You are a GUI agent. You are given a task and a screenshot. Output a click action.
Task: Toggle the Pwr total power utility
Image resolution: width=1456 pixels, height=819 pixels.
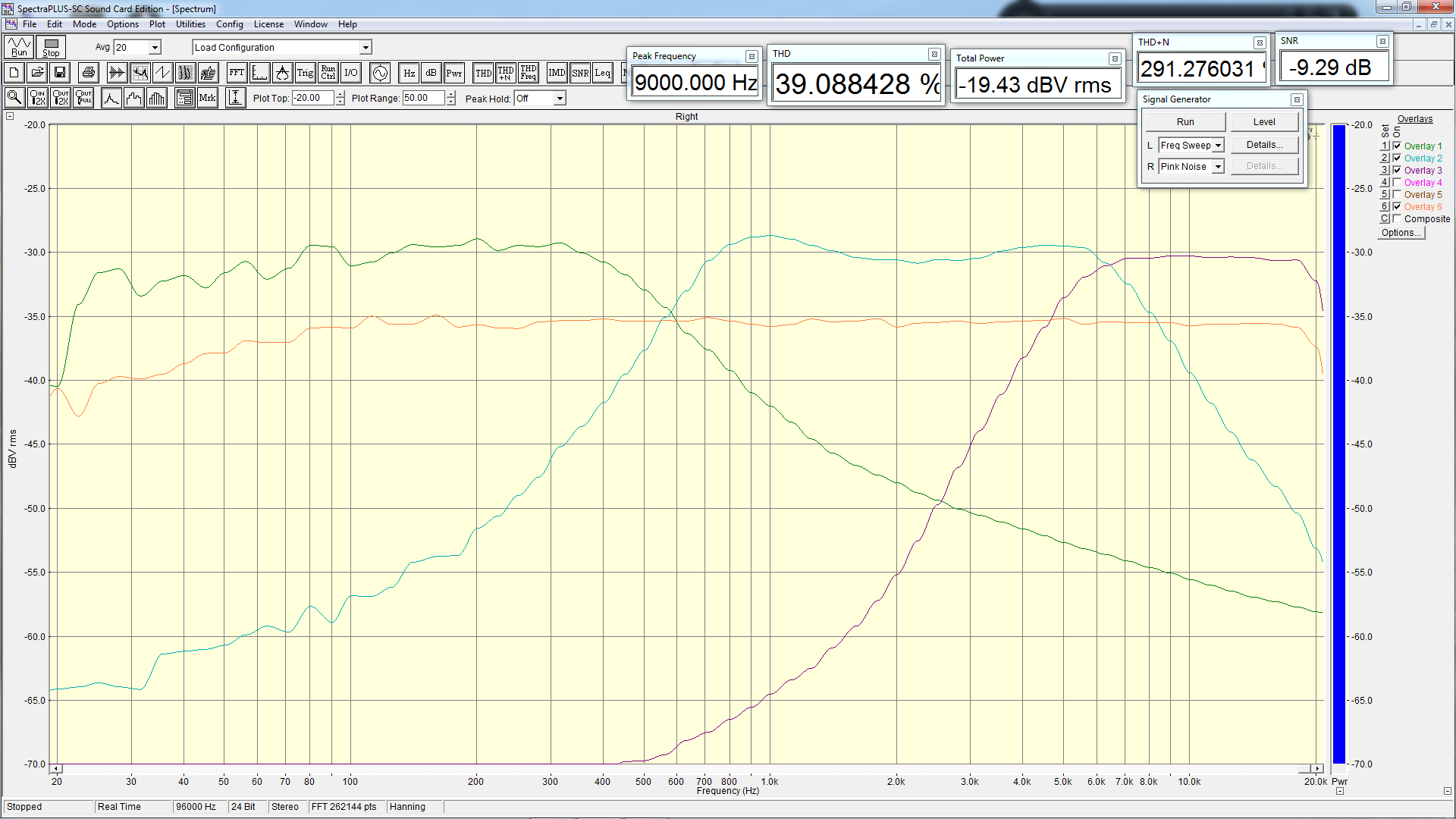[454, 73]
